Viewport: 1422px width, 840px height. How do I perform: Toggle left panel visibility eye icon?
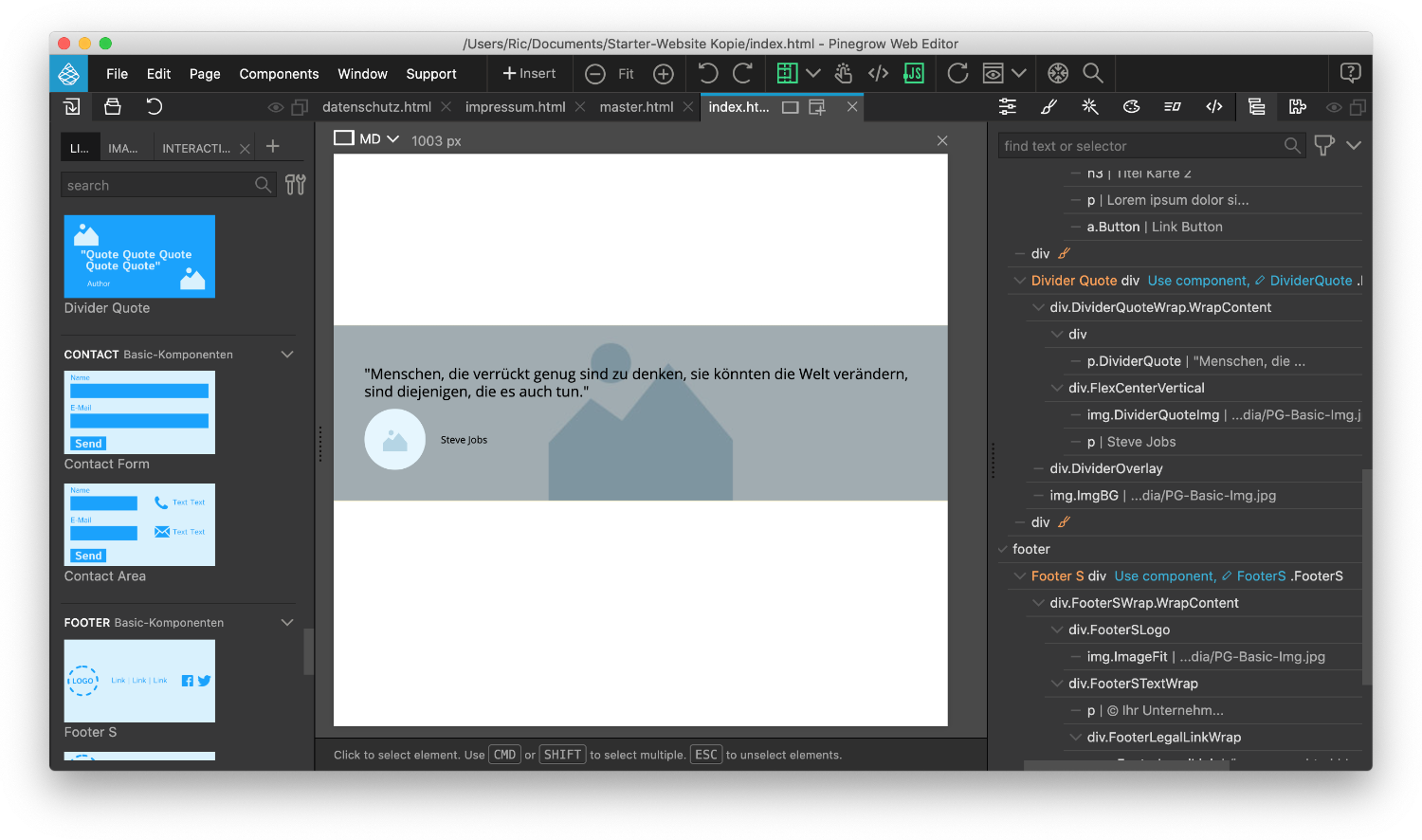click(x=276, y=107)
